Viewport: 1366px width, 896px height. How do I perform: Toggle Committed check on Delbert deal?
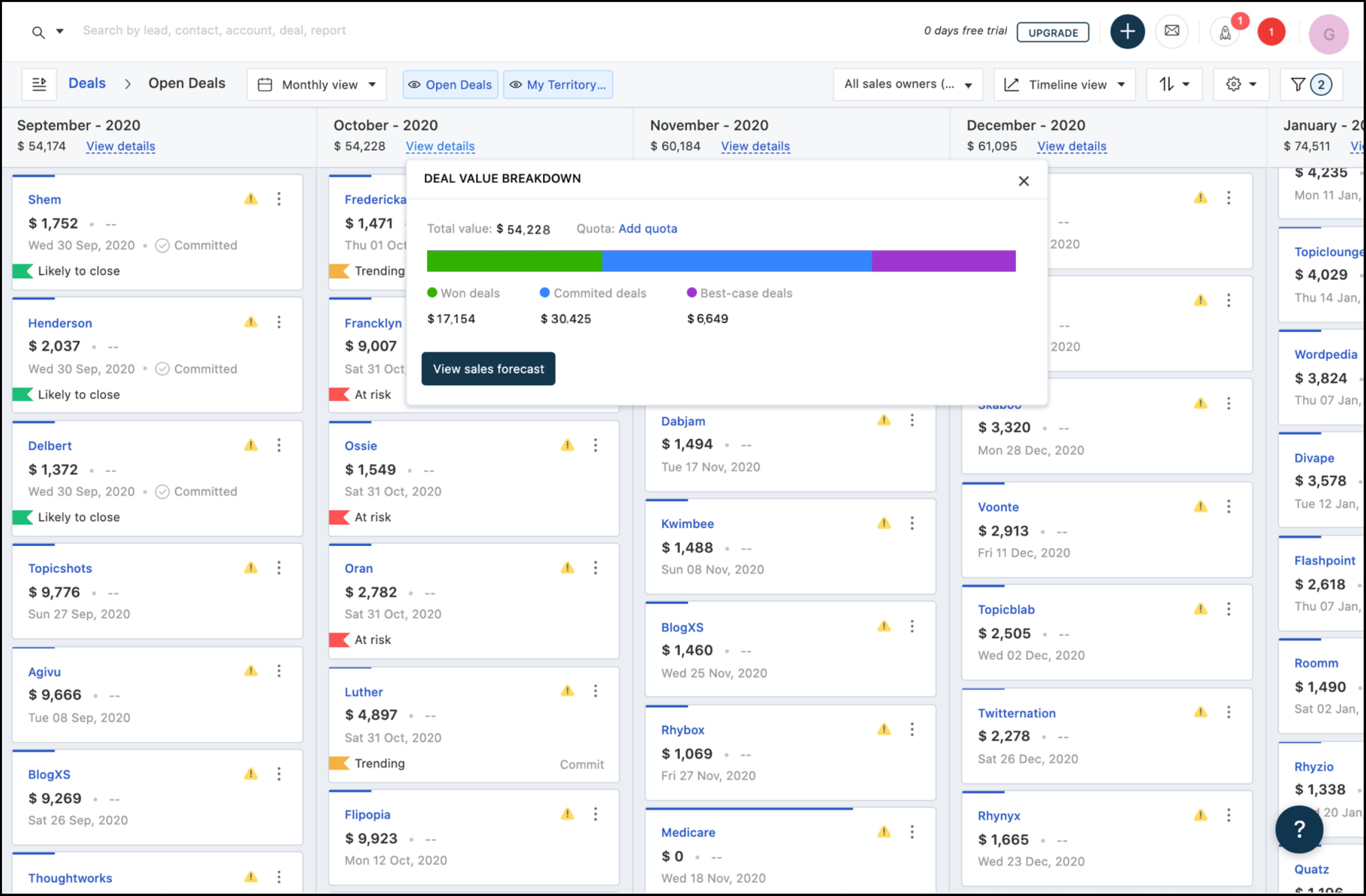tap(163, 492)
